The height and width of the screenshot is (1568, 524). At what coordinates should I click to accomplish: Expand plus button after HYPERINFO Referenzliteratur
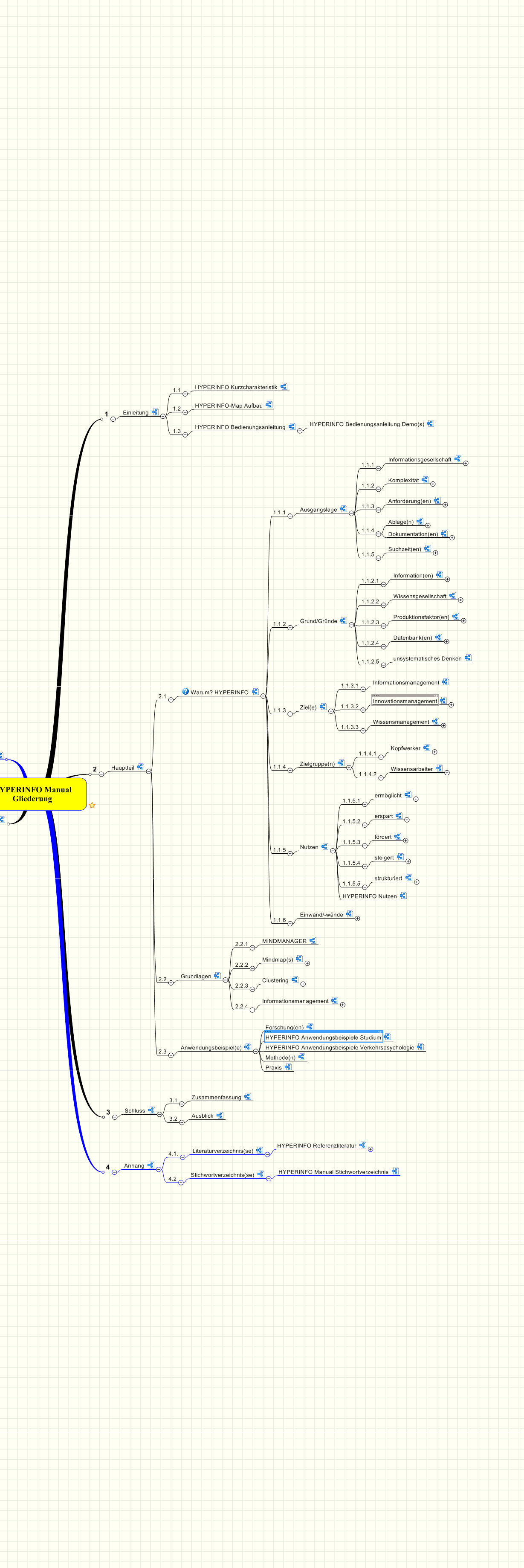(x=371, y=1149)
